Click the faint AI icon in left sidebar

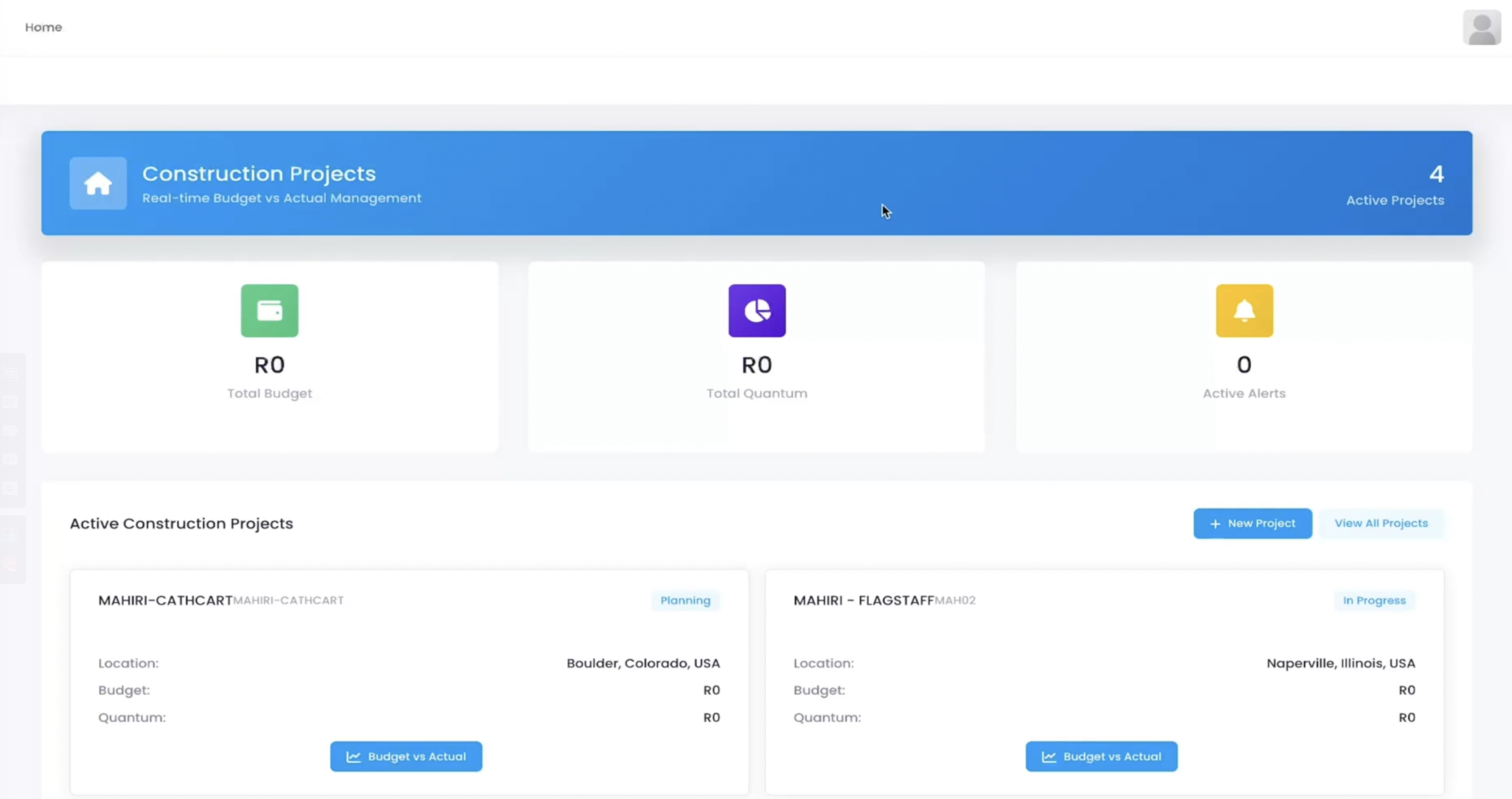pos(10,459)
